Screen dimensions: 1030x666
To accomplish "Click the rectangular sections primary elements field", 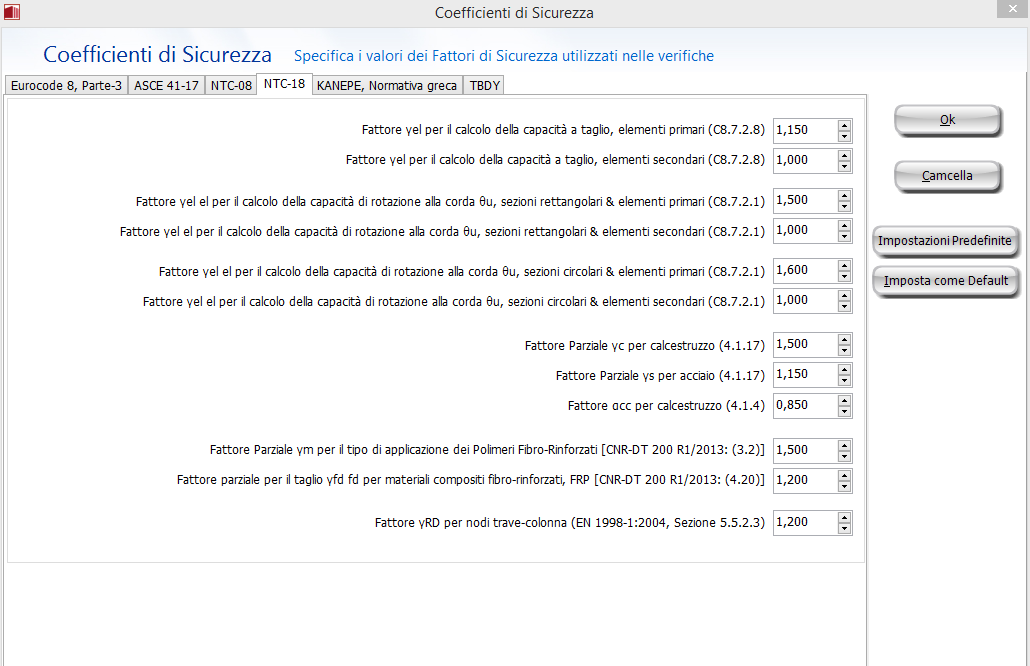I will (804, 200).
